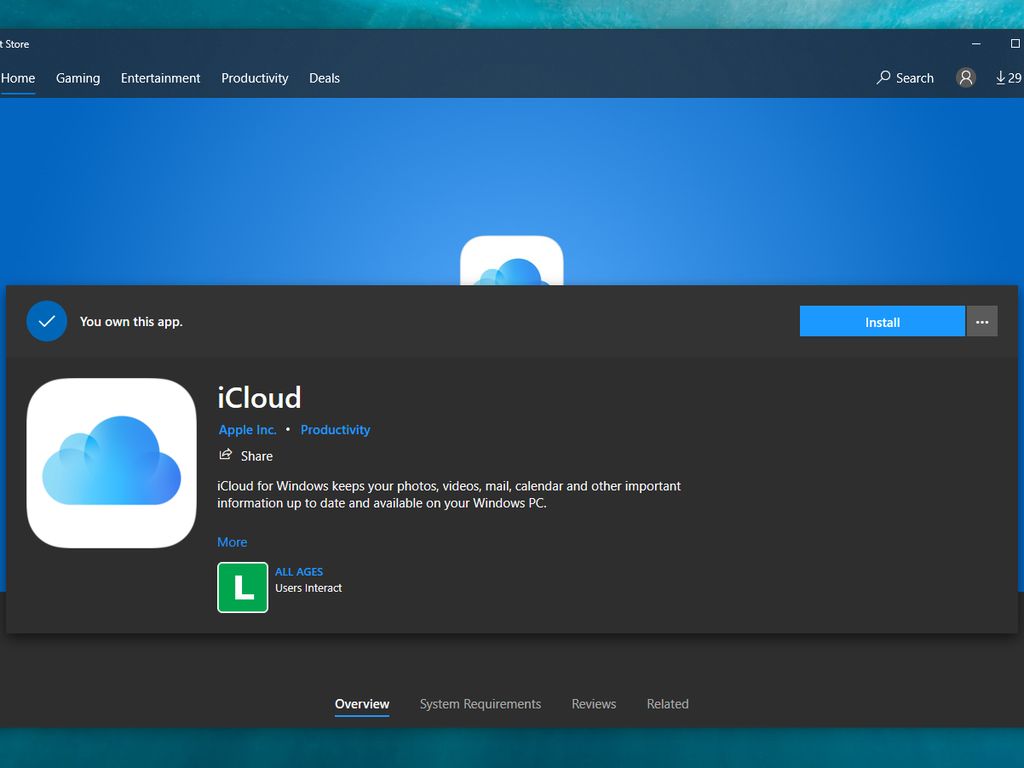
Task: Minimize the Store window
Action: [976, 44]
